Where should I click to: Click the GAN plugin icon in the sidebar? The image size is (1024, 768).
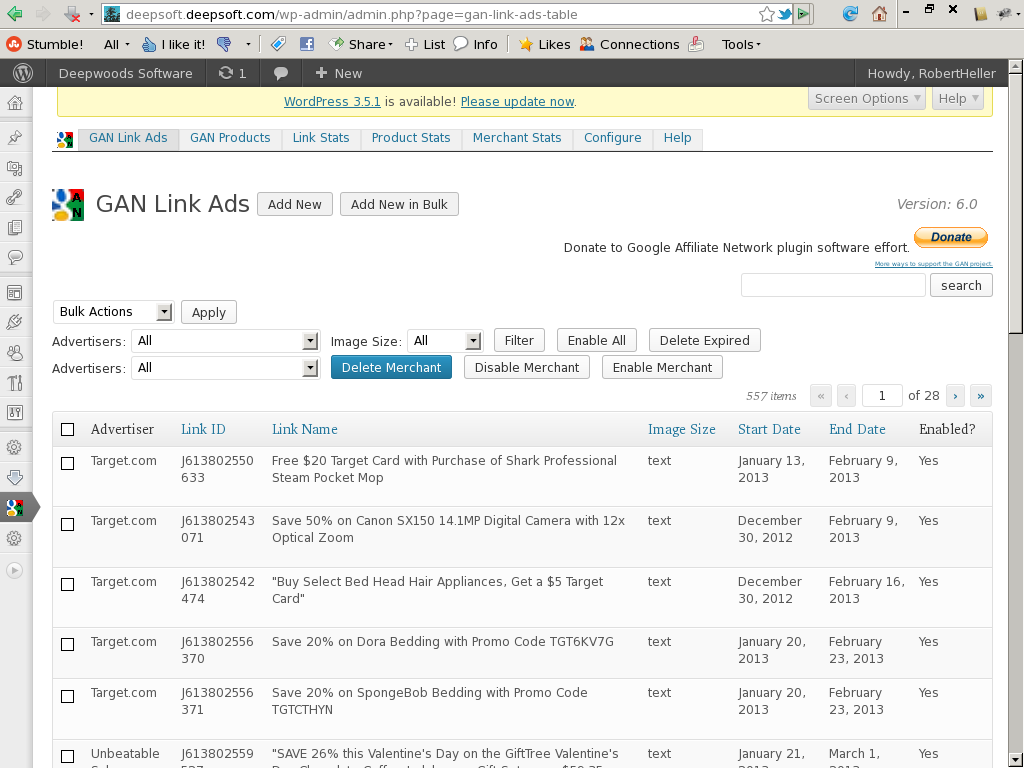(x=14, y=507)
